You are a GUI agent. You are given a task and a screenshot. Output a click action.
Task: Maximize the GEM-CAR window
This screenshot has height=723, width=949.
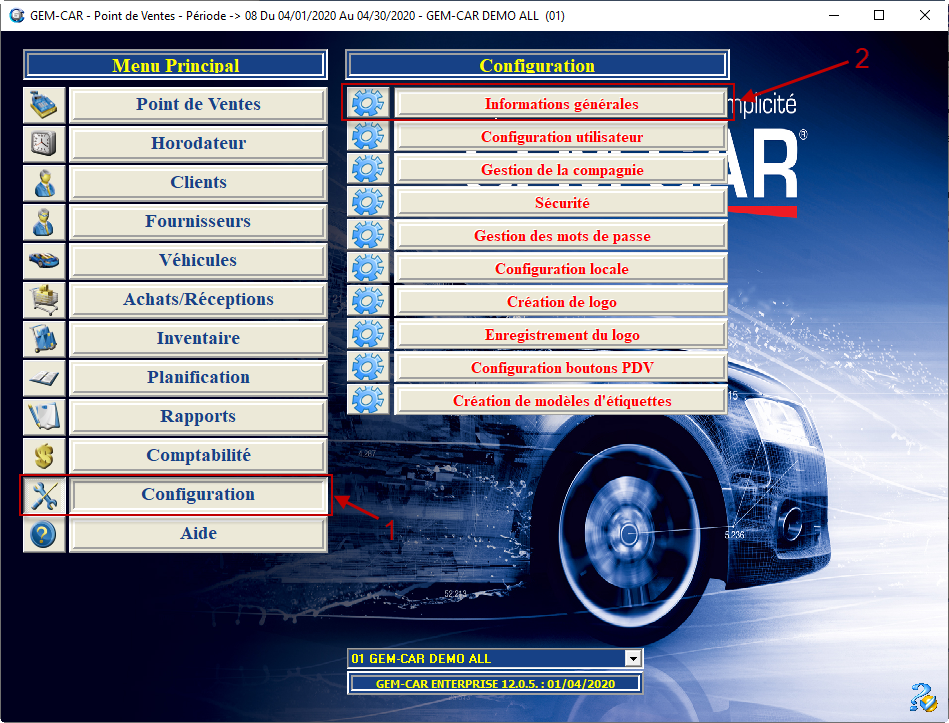[x=879, y=15]
